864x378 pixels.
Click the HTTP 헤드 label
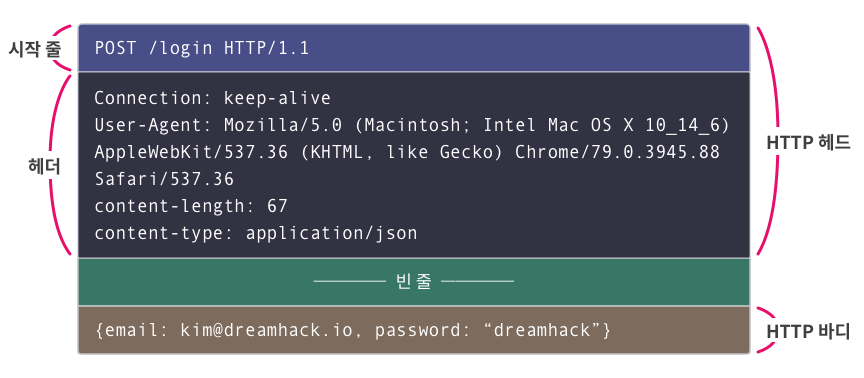point(808,143)
